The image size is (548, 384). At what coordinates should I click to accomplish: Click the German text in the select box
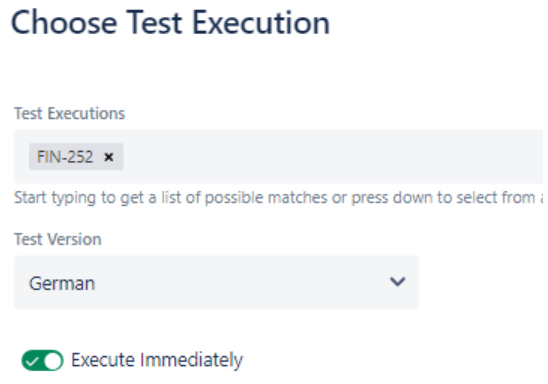click(x=62, y=283)
